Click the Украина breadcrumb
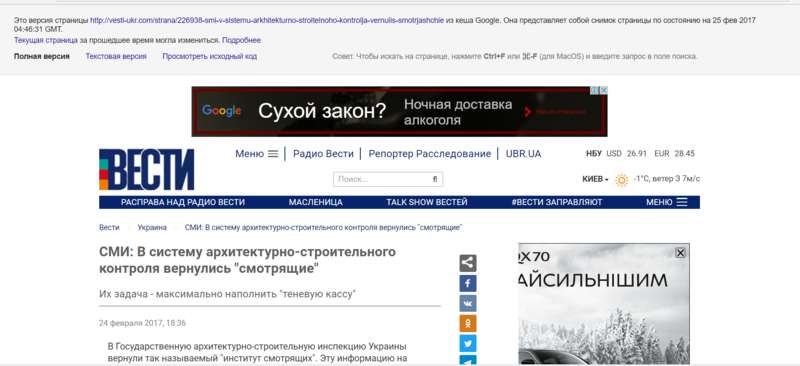The width and height of the screenshot is (800, 366). click(x=152, y=228)
